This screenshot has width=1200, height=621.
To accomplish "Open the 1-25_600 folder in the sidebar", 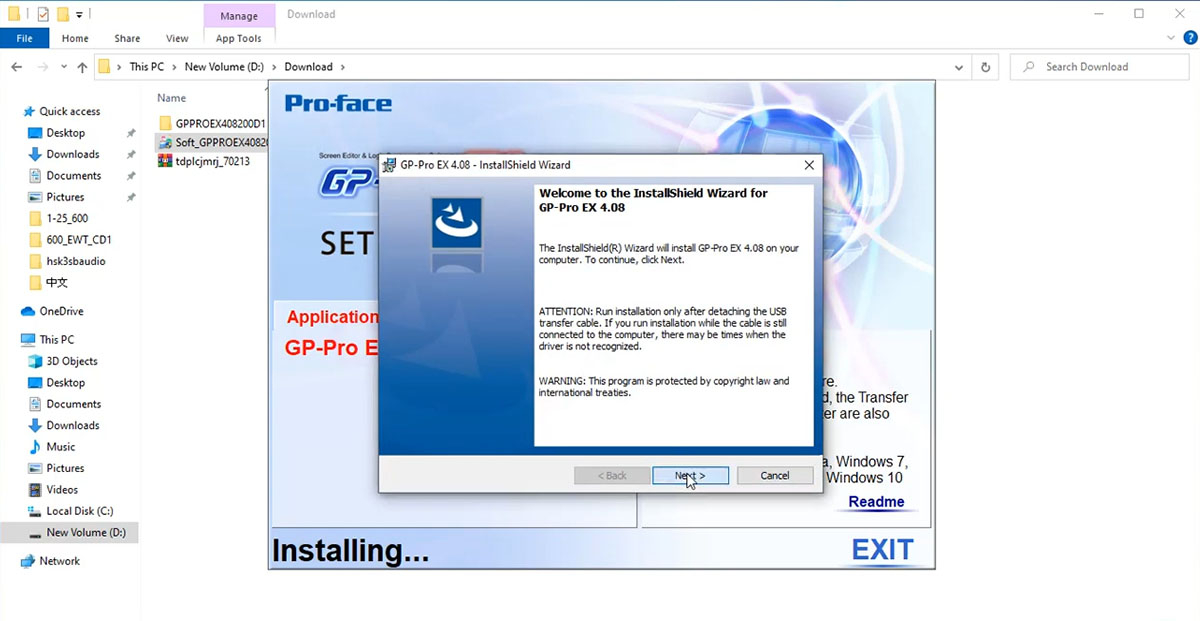I will coord(67,218).
